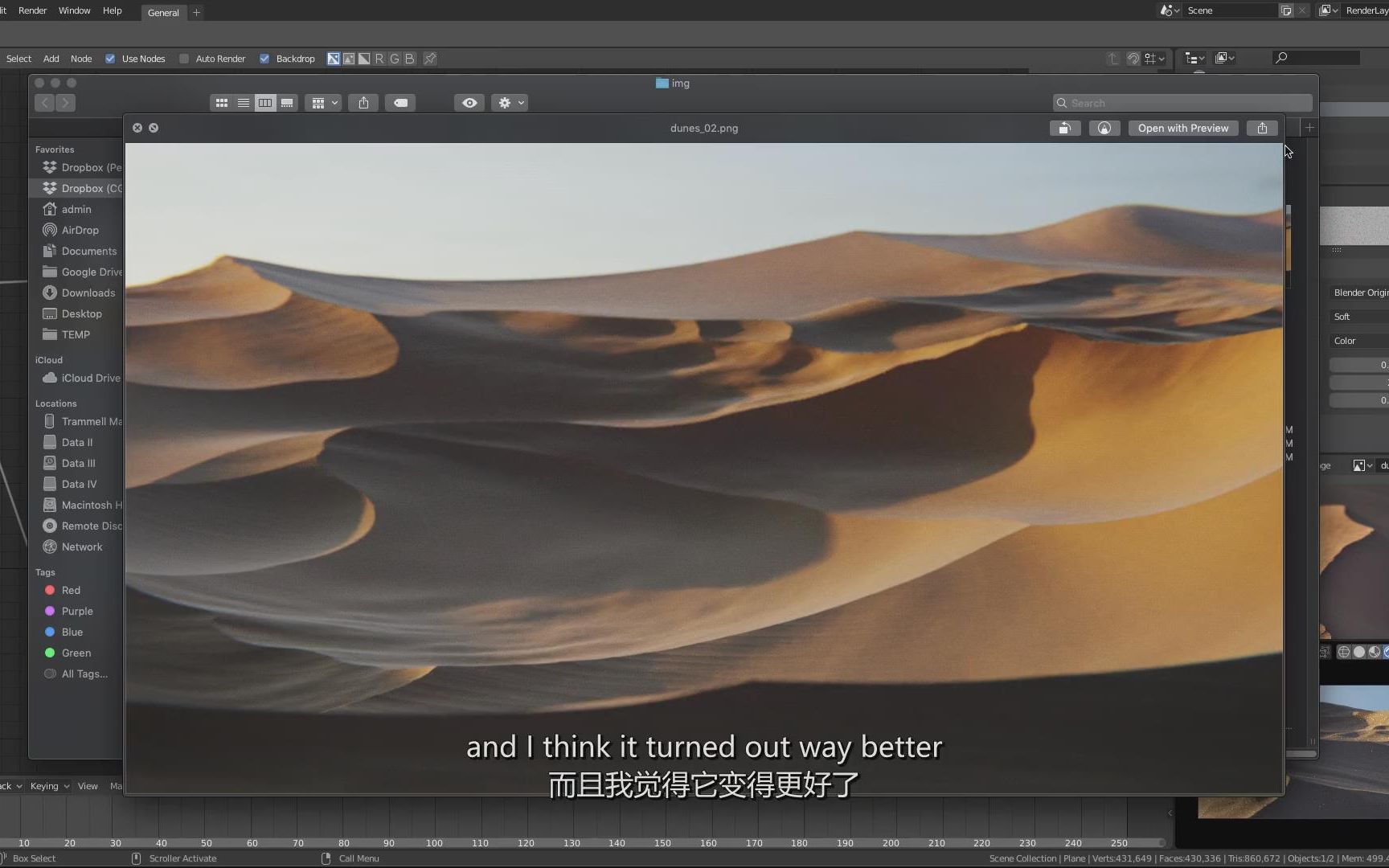1389x868 pixels.
Task: Show the Red channel in the backdrop
Action: coord(379,58)
